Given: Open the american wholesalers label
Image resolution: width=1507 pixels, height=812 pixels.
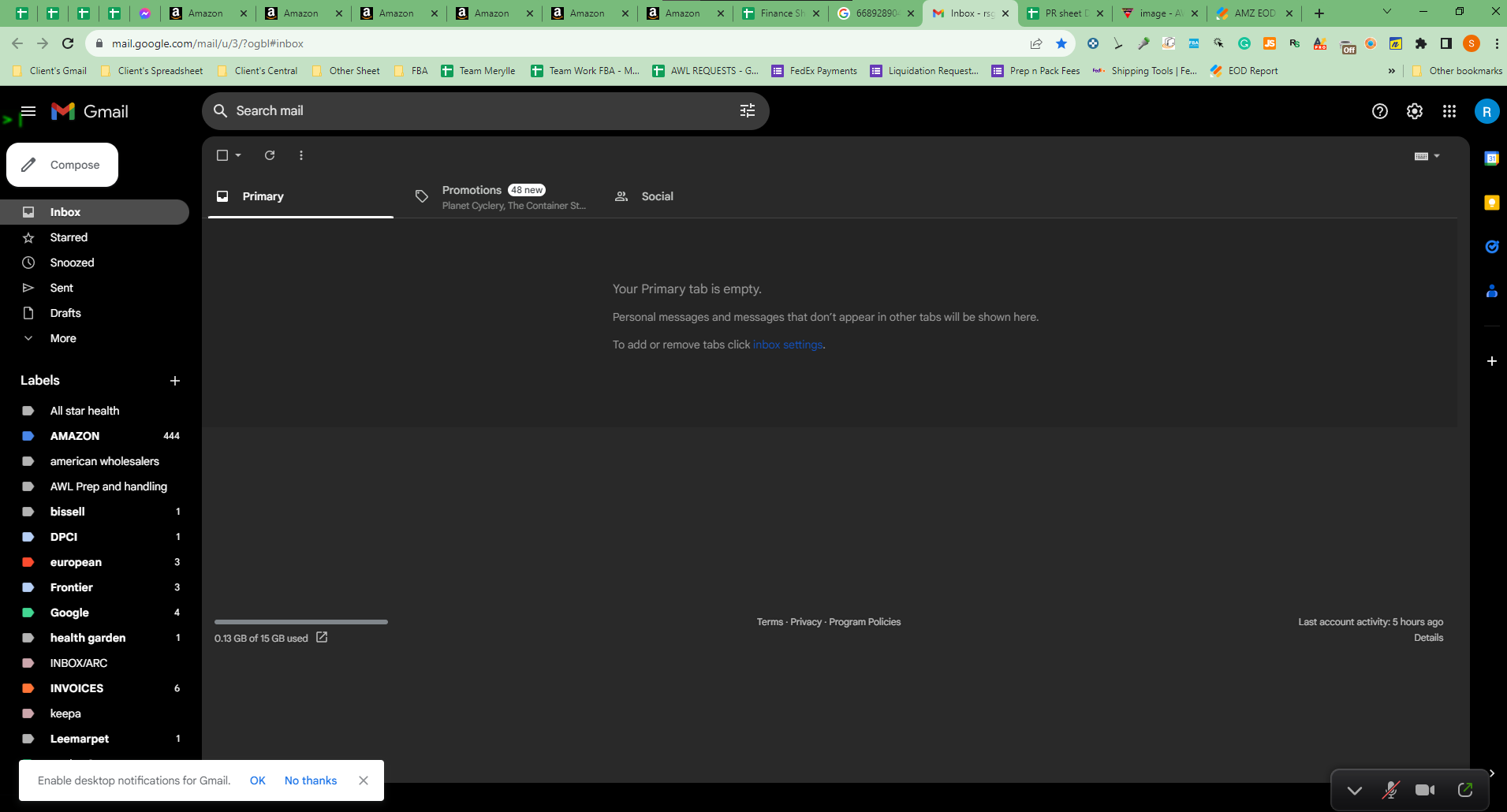Looking at the screenshot, I should coord(95,461).
